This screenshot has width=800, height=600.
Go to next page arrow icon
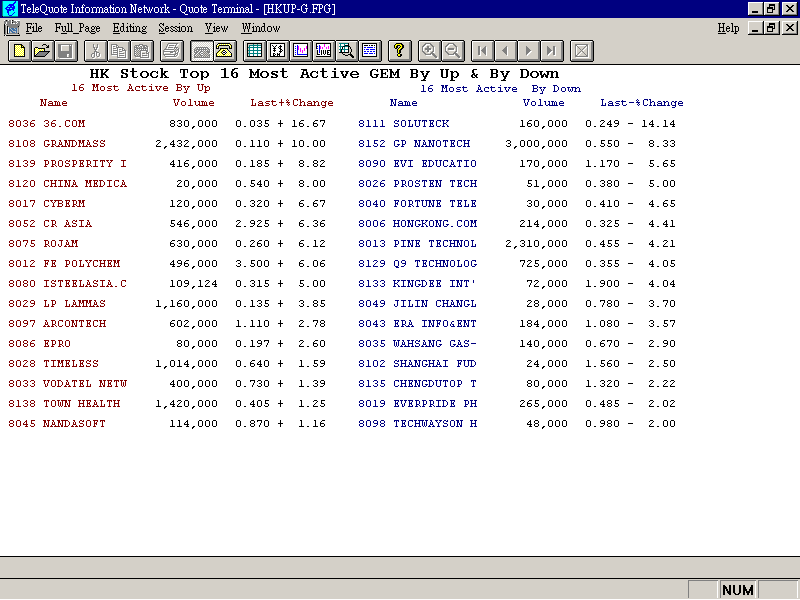(x=529, y=51)
